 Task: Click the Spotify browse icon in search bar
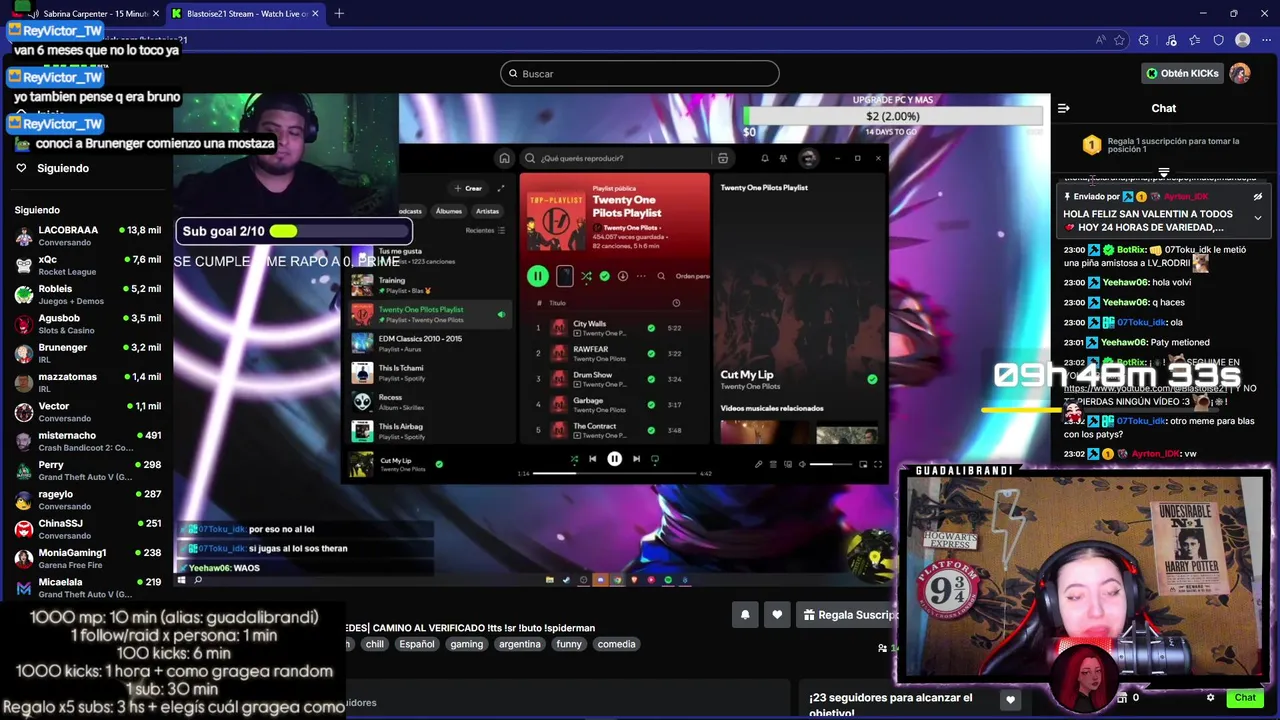(x=722, y=158)
